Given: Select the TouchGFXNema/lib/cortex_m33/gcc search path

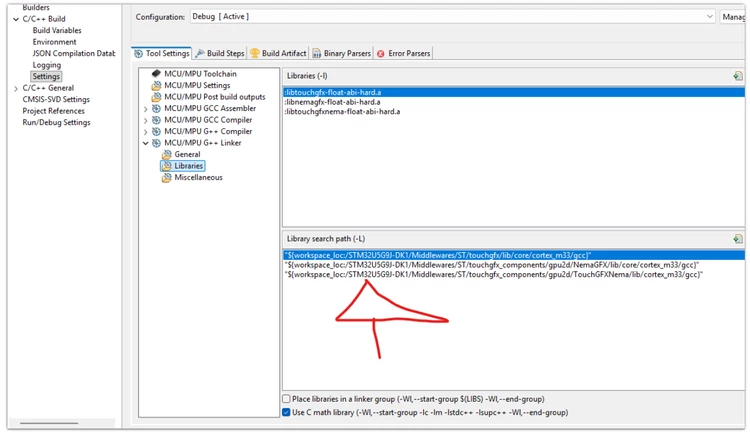Looking at the screenshot, I should [514, 274].
